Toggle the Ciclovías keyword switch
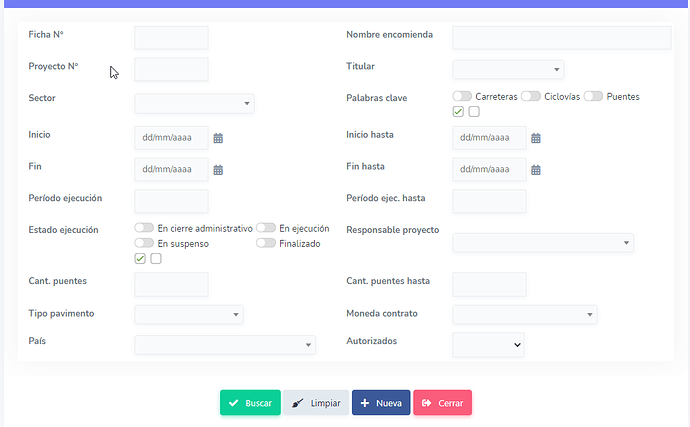690x427 pixels. tap(531, 96)
